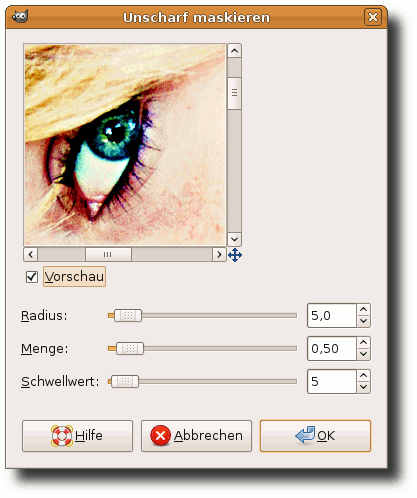Click the up arrow of preview vertical scrollbar
417x498 pixels.
[x=234, y=51]
